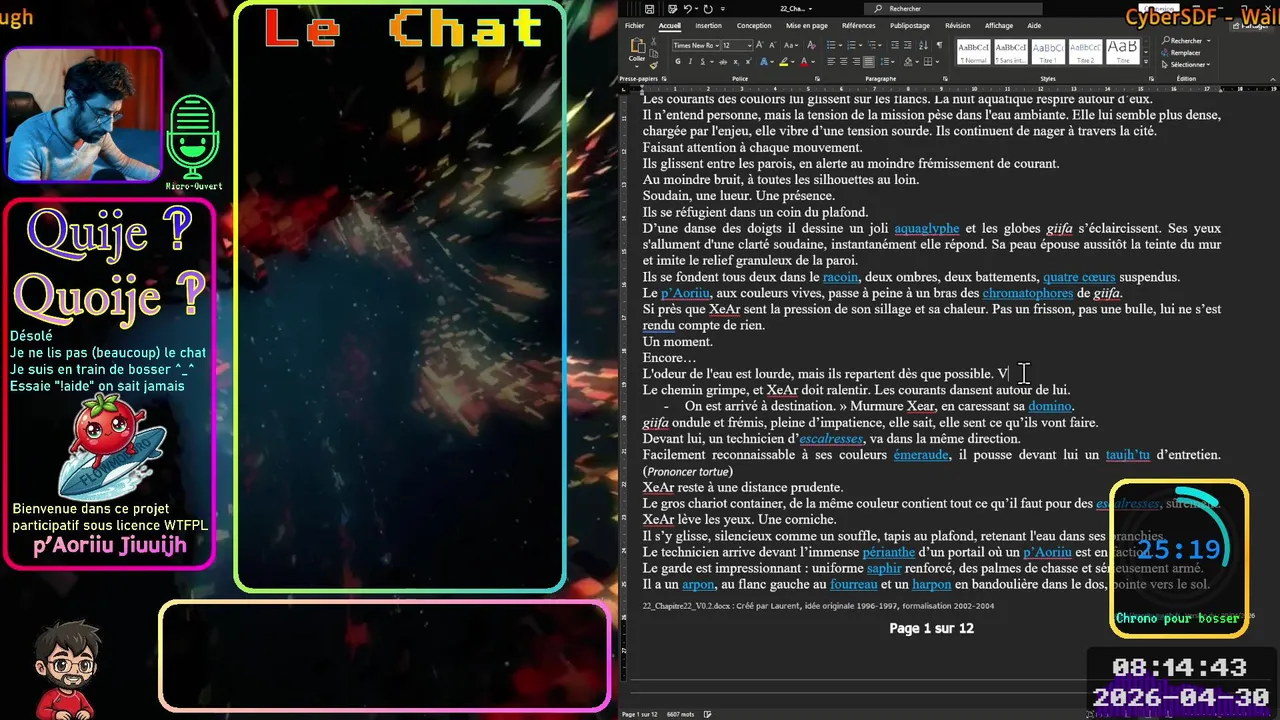Open the Paragraphe dialog launcher
Viewport: 1280px width, 720px height.
click(944, 78)
